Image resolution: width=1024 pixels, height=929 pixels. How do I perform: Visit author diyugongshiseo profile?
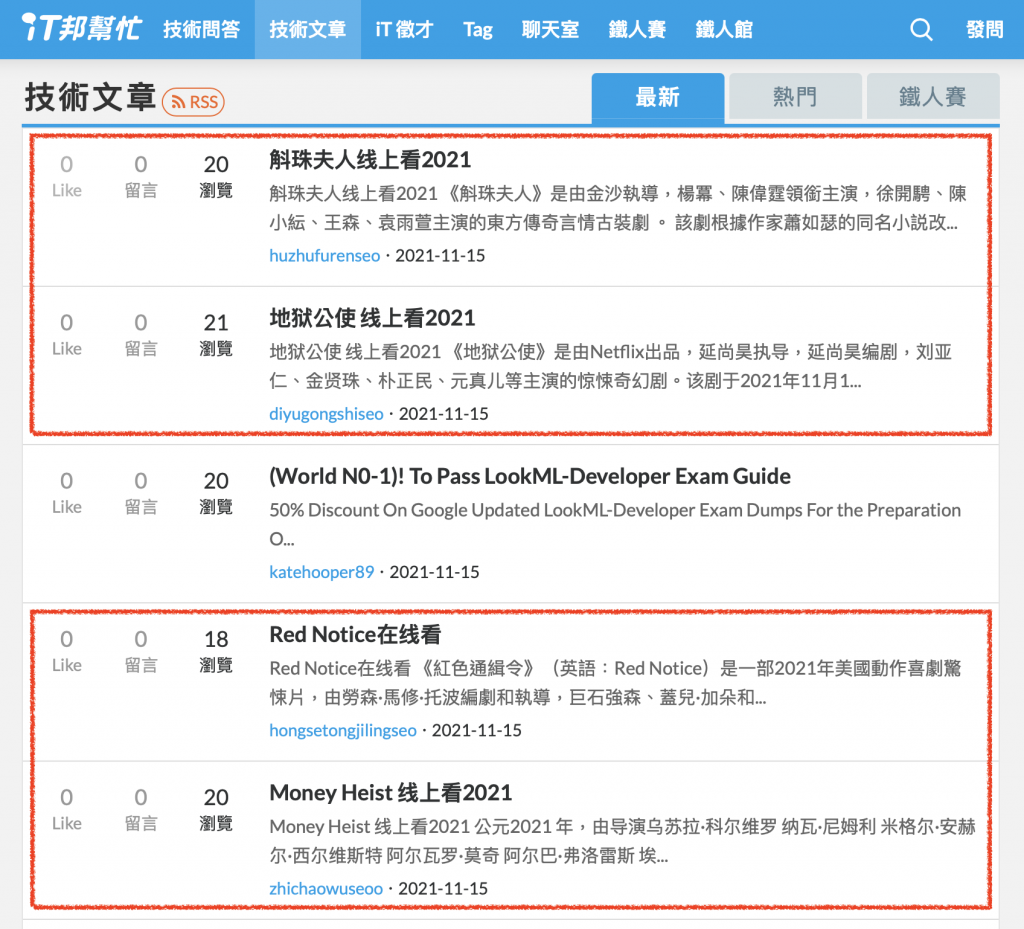tap(326, 414)
